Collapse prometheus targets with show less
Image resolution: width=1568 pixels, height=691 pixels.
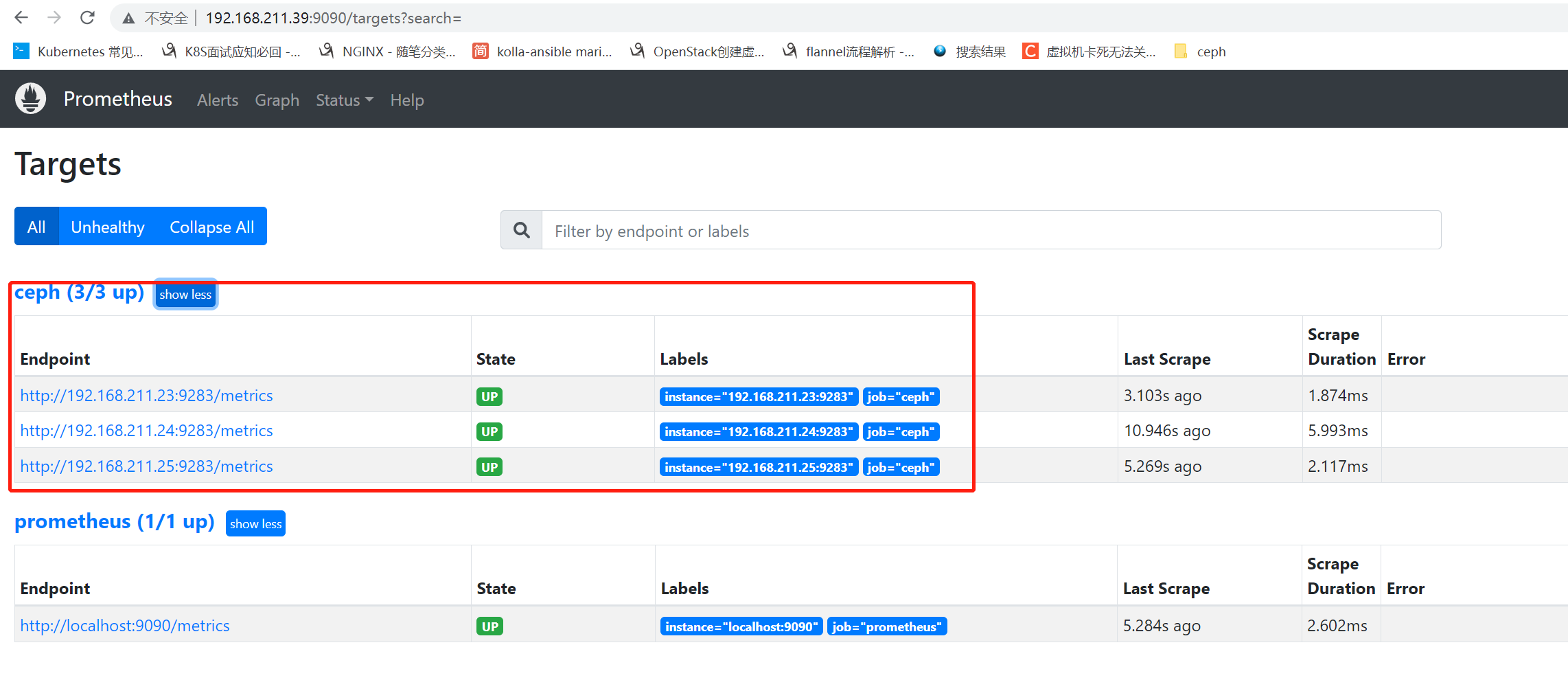click(x=255, y=524)
